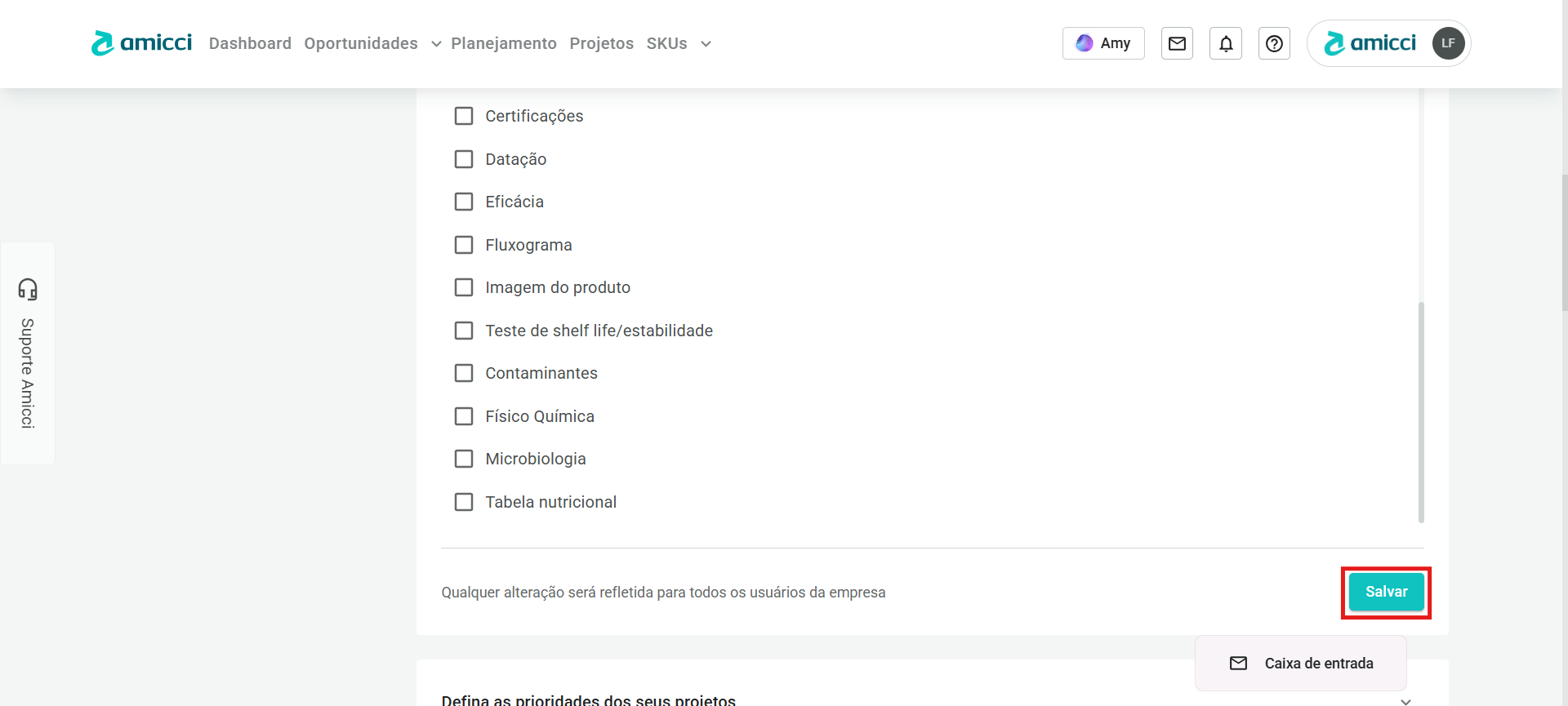1568x706 pixels.
Task: Click the help question mark icon
Action: pos(1274,43)
